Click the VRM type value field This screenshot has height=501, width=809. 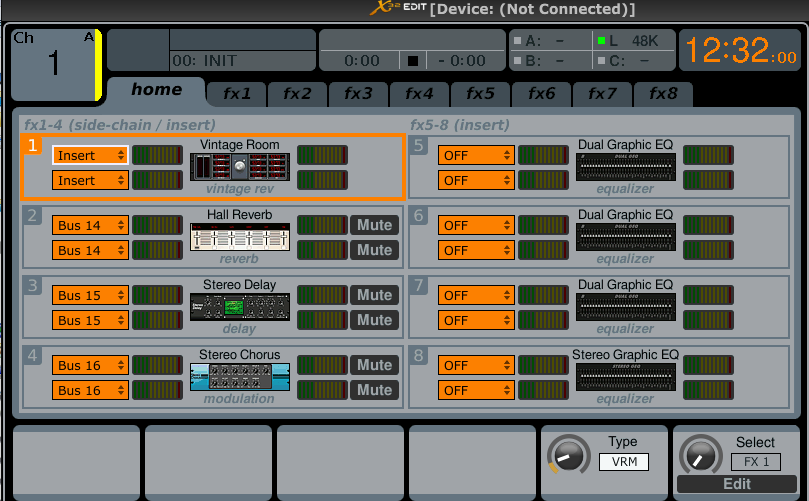(624, 462)
